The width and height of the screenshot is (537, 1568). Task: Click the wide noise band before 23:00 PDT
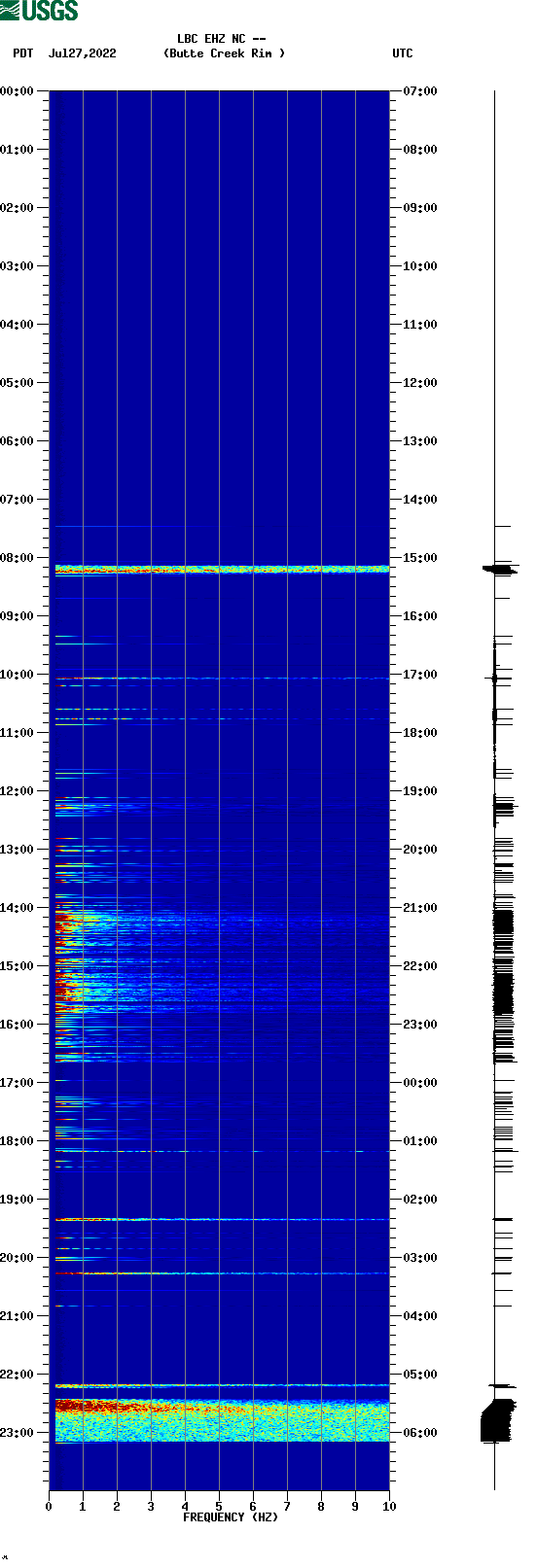point(222,1421)
